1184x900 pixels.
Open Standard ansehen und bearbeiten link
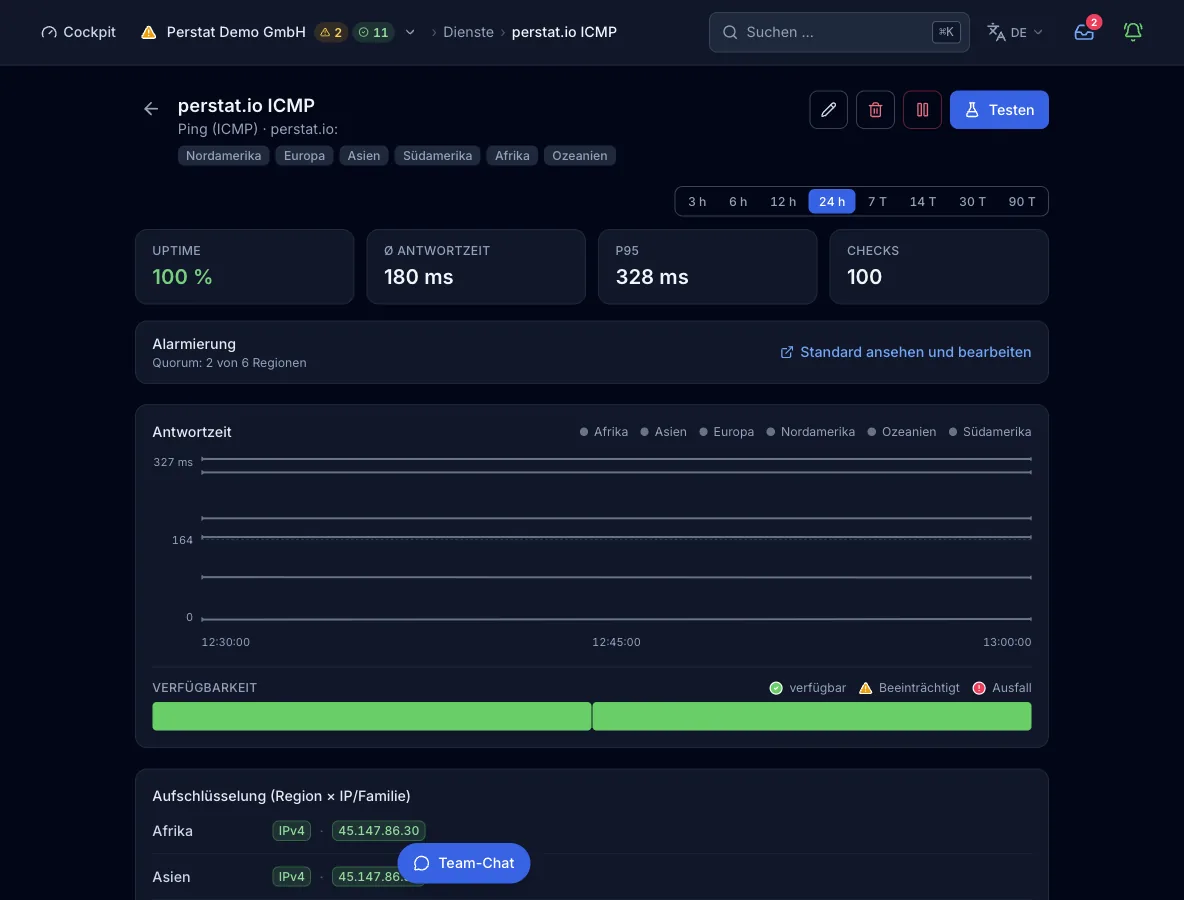[905, 352]
